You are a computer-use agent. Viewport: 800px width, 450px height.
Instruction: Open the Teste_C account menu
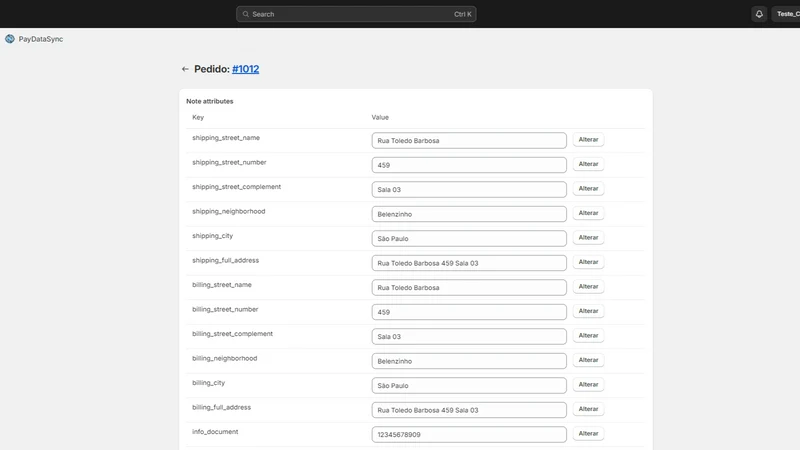(x=786, y=14)
